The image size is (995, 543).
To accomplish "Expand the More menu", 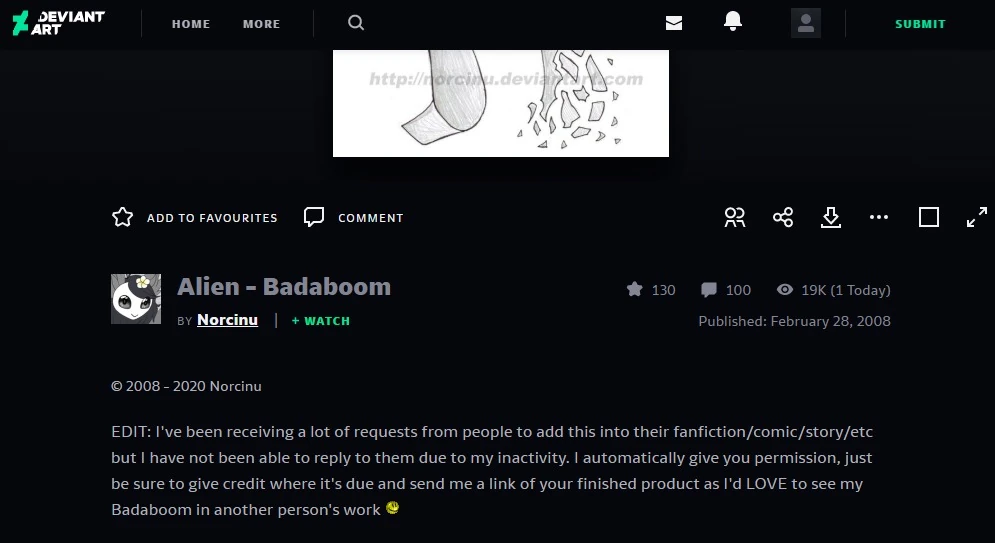I will pyautogui.click(x=261, y=24).
